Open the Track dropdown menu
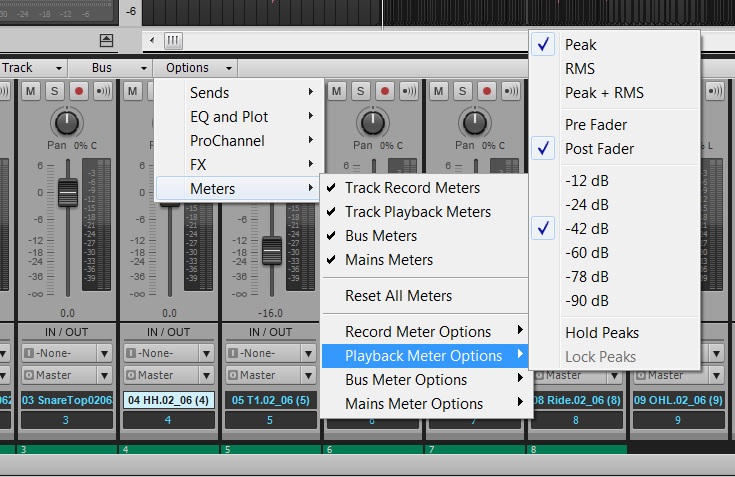735x477 pixels. pos(33,68)
